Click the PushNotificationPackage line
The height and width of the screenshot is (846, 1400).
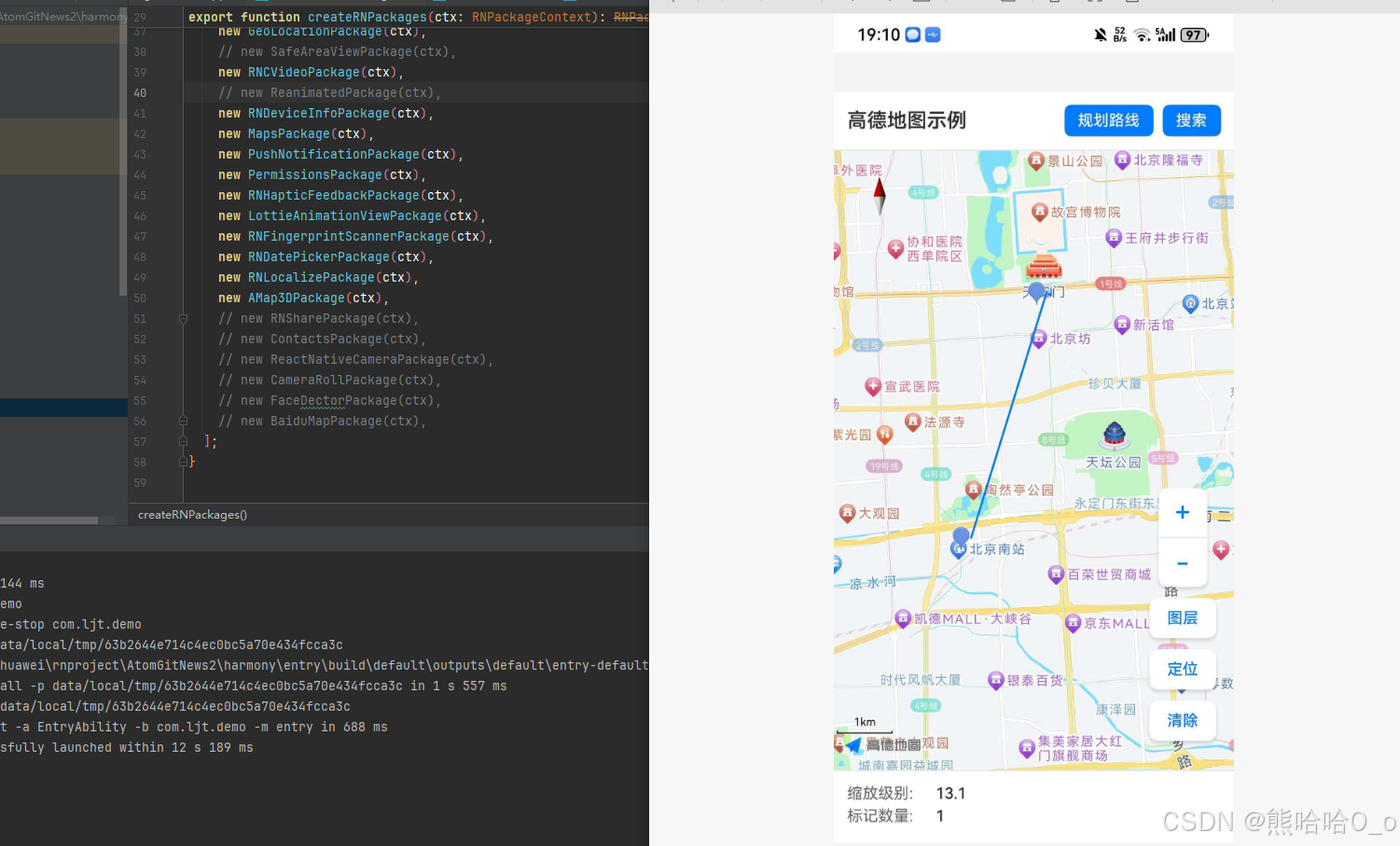pyautogui.click(x=340, y=154)
